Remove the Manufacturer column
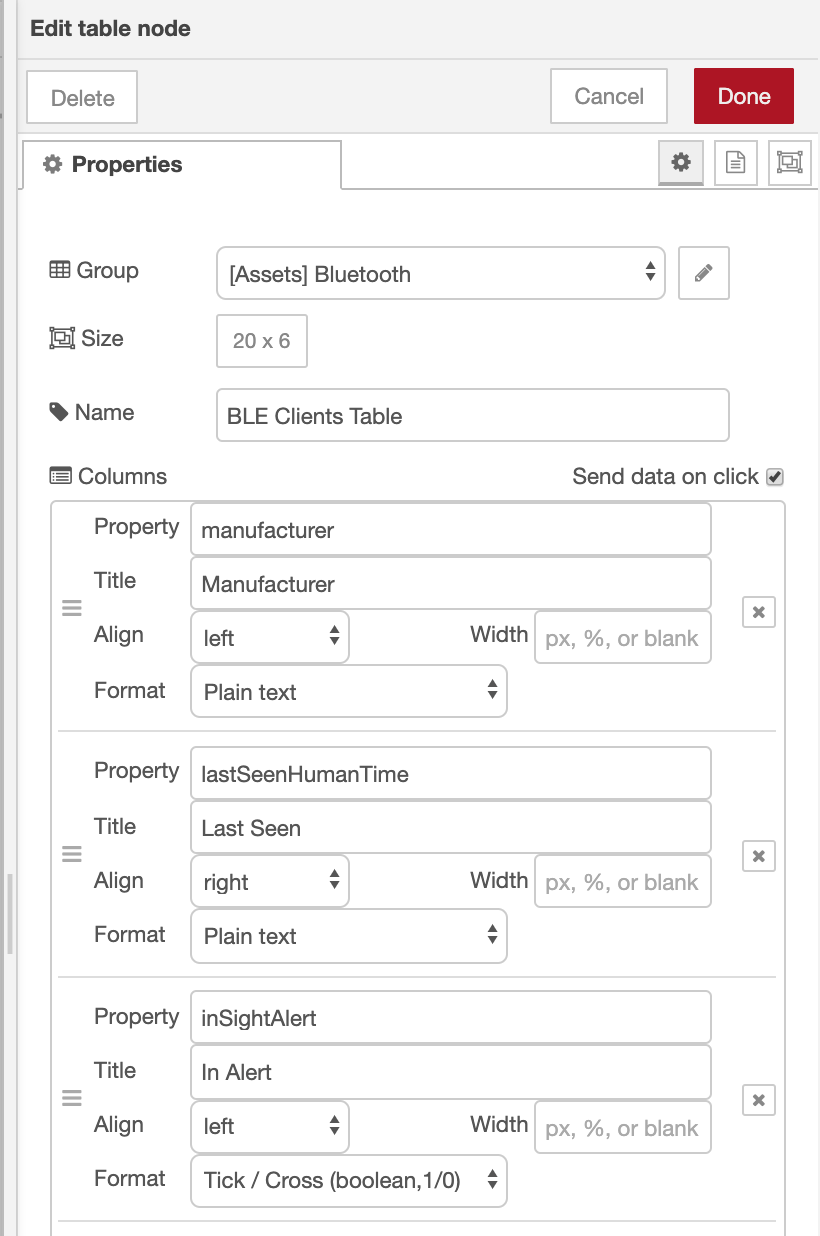 click(758, 612)
